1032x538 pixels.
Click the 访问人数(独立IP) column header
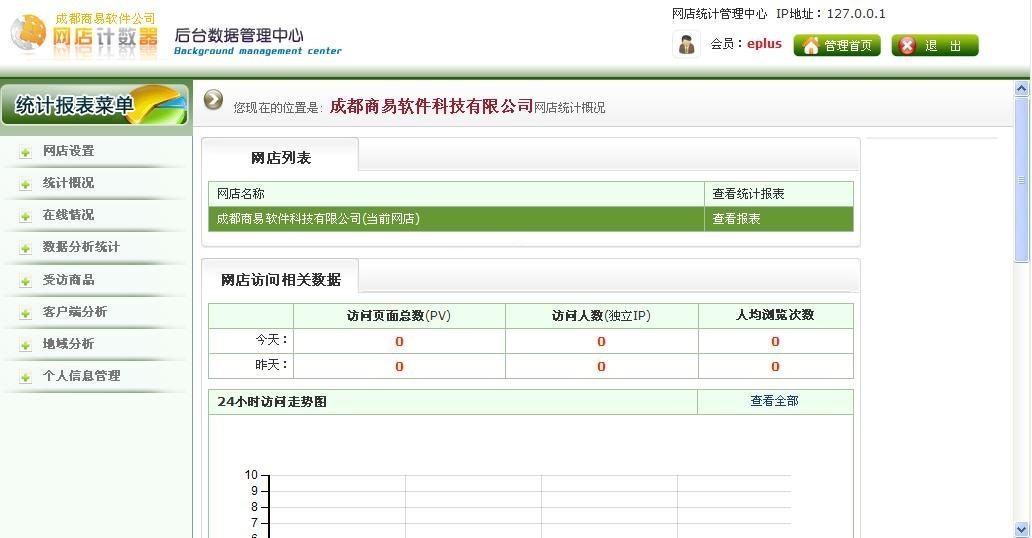tap(601, 315)
